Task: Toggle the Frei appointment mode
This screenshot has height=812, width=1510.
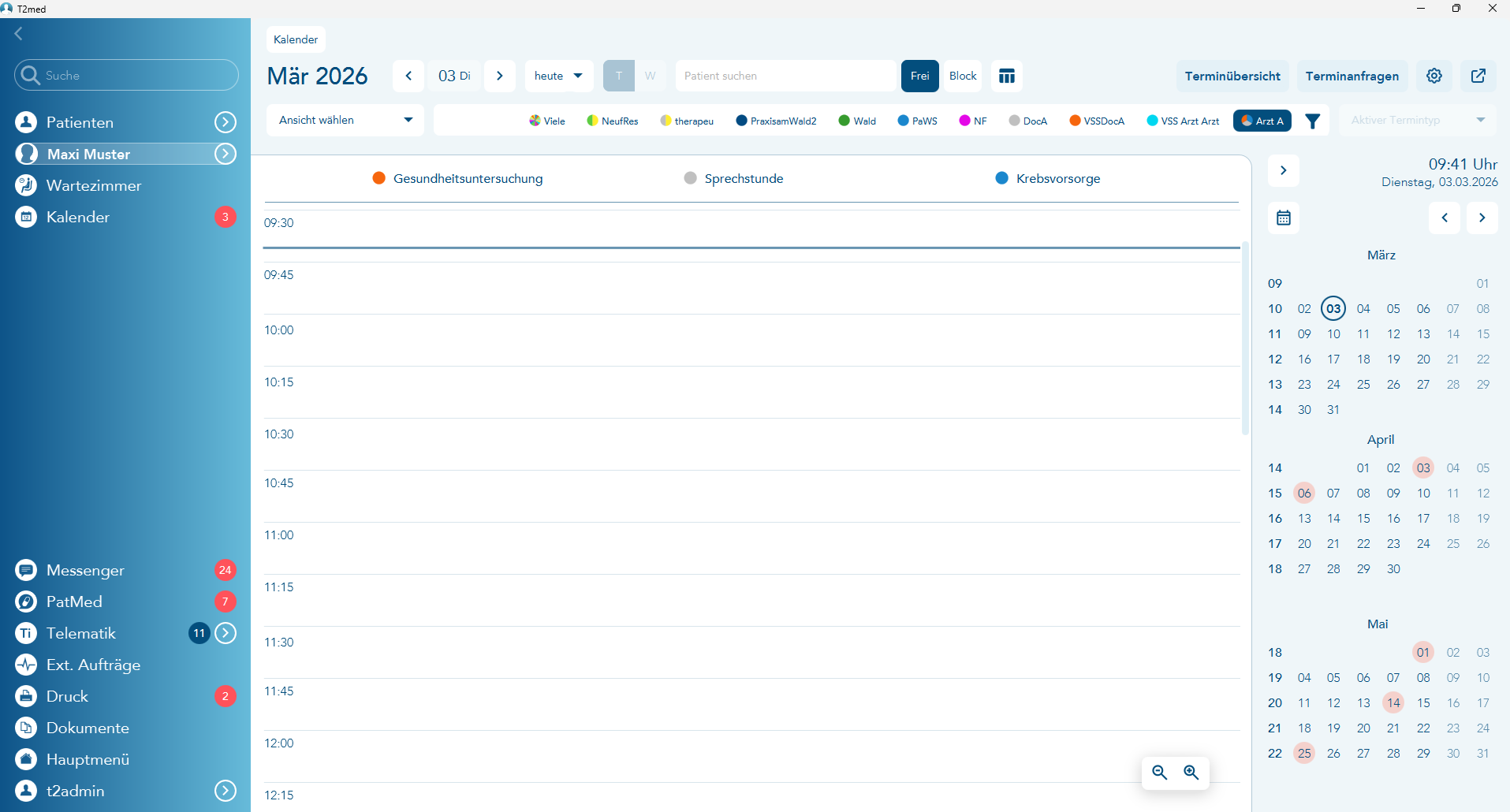Action: [x=919, y=76]
